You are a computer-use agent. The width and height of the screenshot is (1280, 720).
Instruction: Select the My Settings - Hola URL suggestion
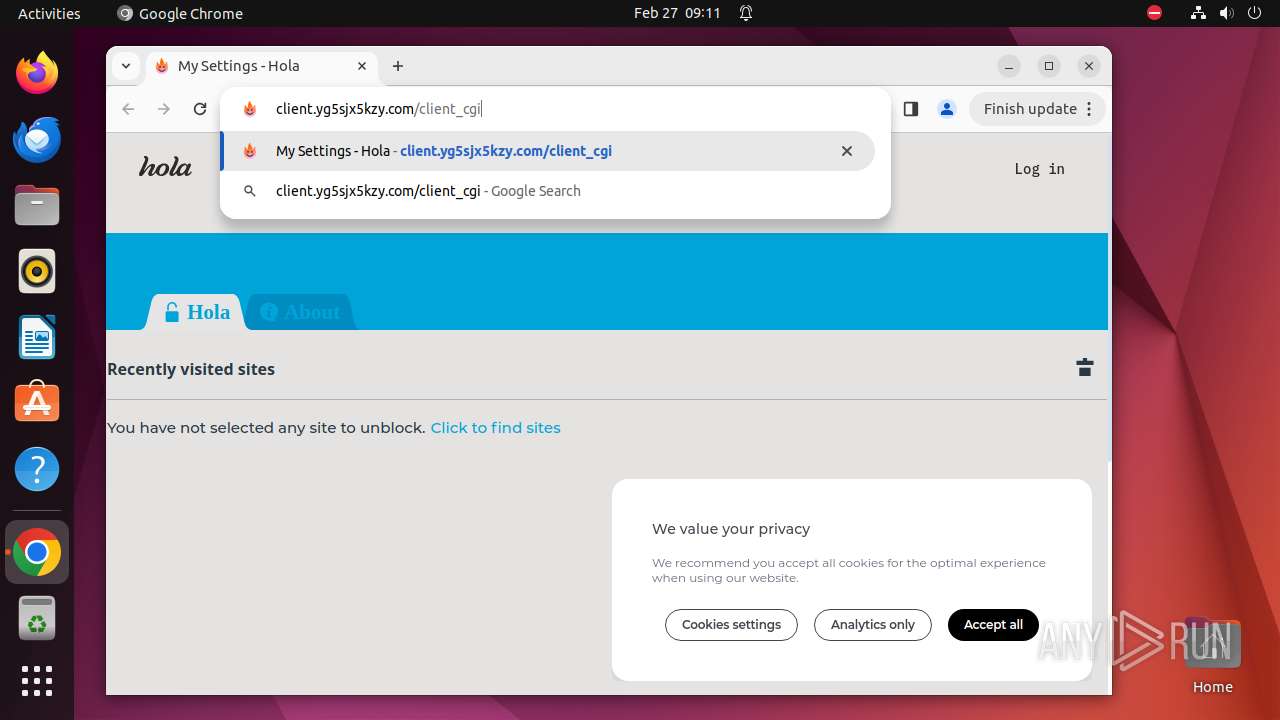coord(548,151)
